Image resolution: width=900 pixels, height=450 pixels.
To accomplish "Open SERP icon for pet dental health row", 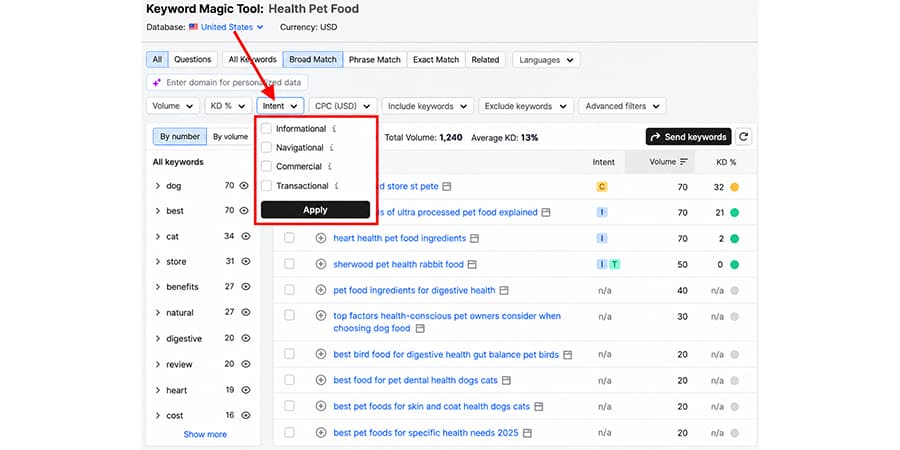I will point(506,381).
